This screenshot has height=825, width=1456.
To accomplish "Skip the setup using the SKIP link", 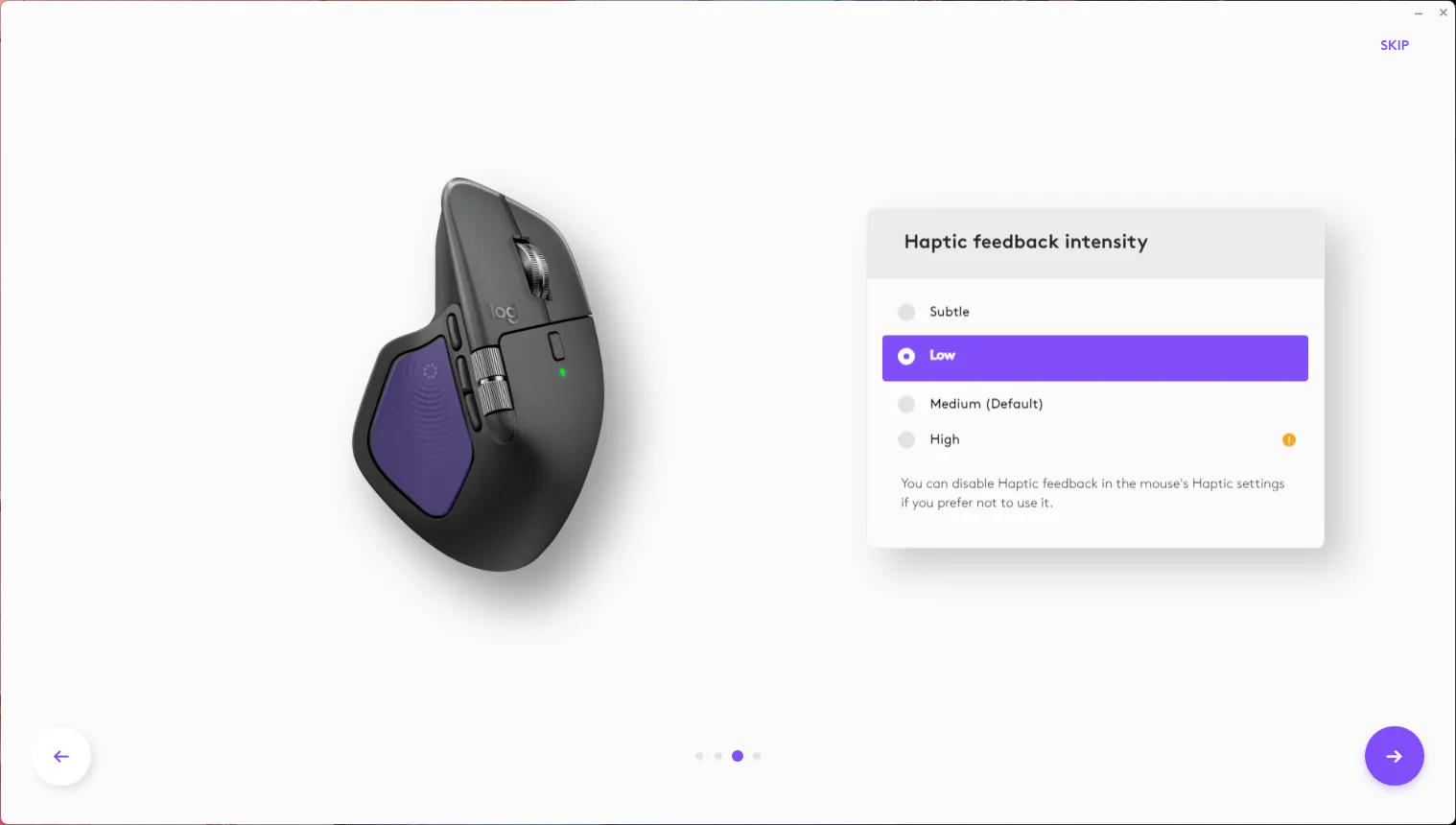I will coord(1394,45).
